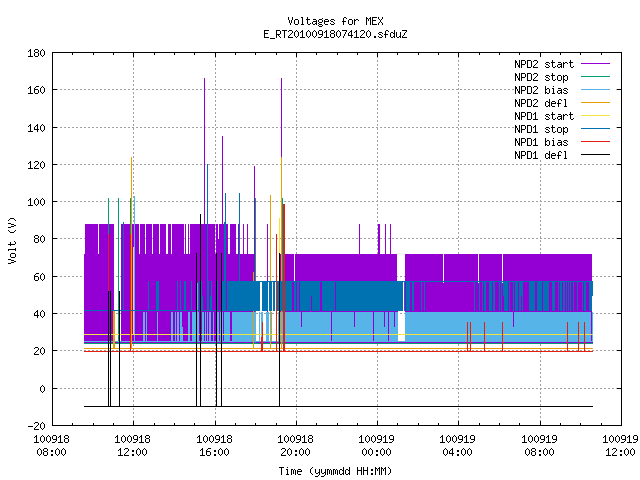Select the "NPD2 bias" legend label
This screenshot has height=480, width=640.
pos(541,90)
